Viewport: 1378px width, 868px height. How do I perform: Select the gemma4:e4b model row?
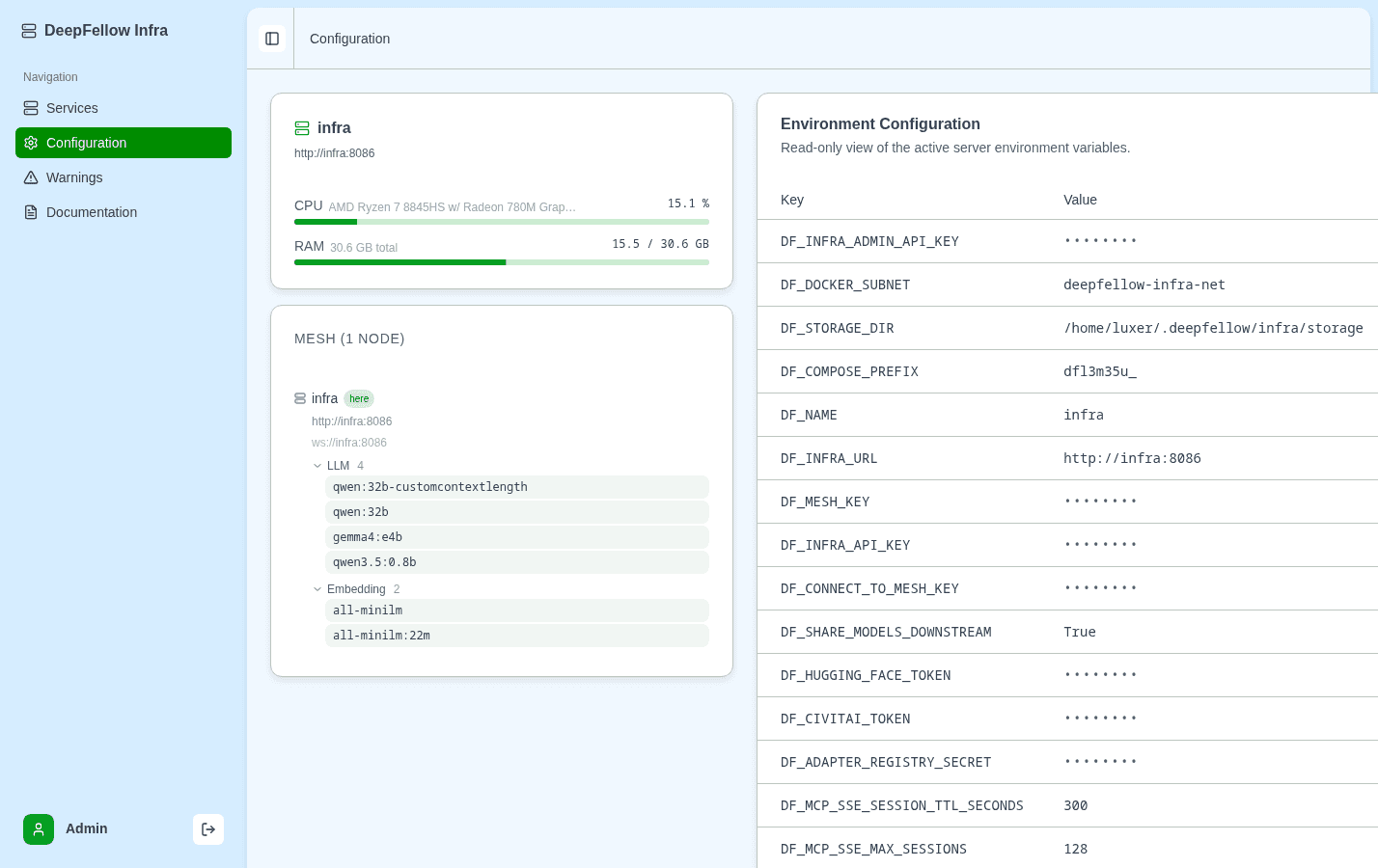tap(517, 537)
